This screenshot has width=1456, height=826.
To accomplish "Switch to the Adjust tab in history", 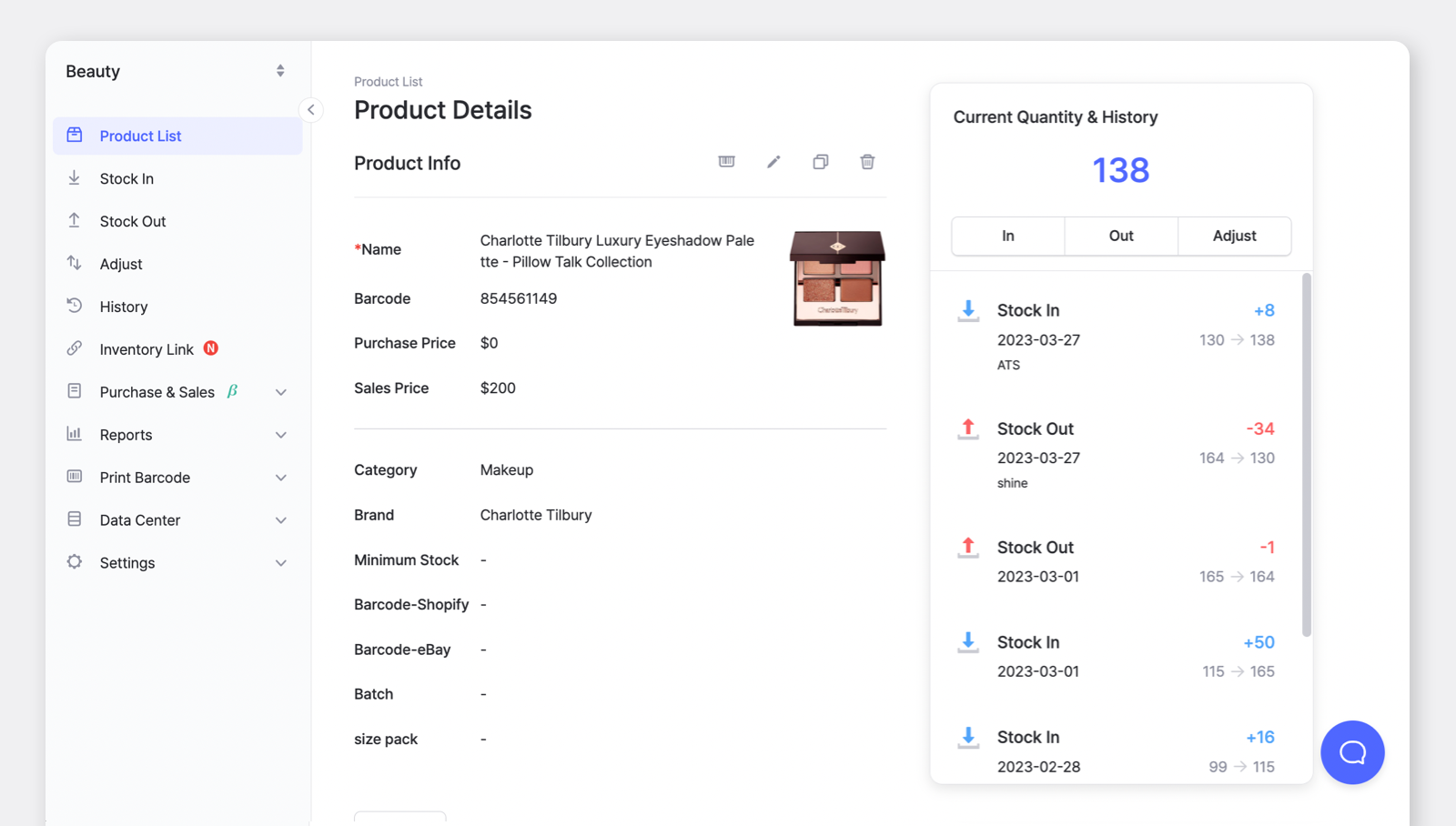I will 1234,236.
